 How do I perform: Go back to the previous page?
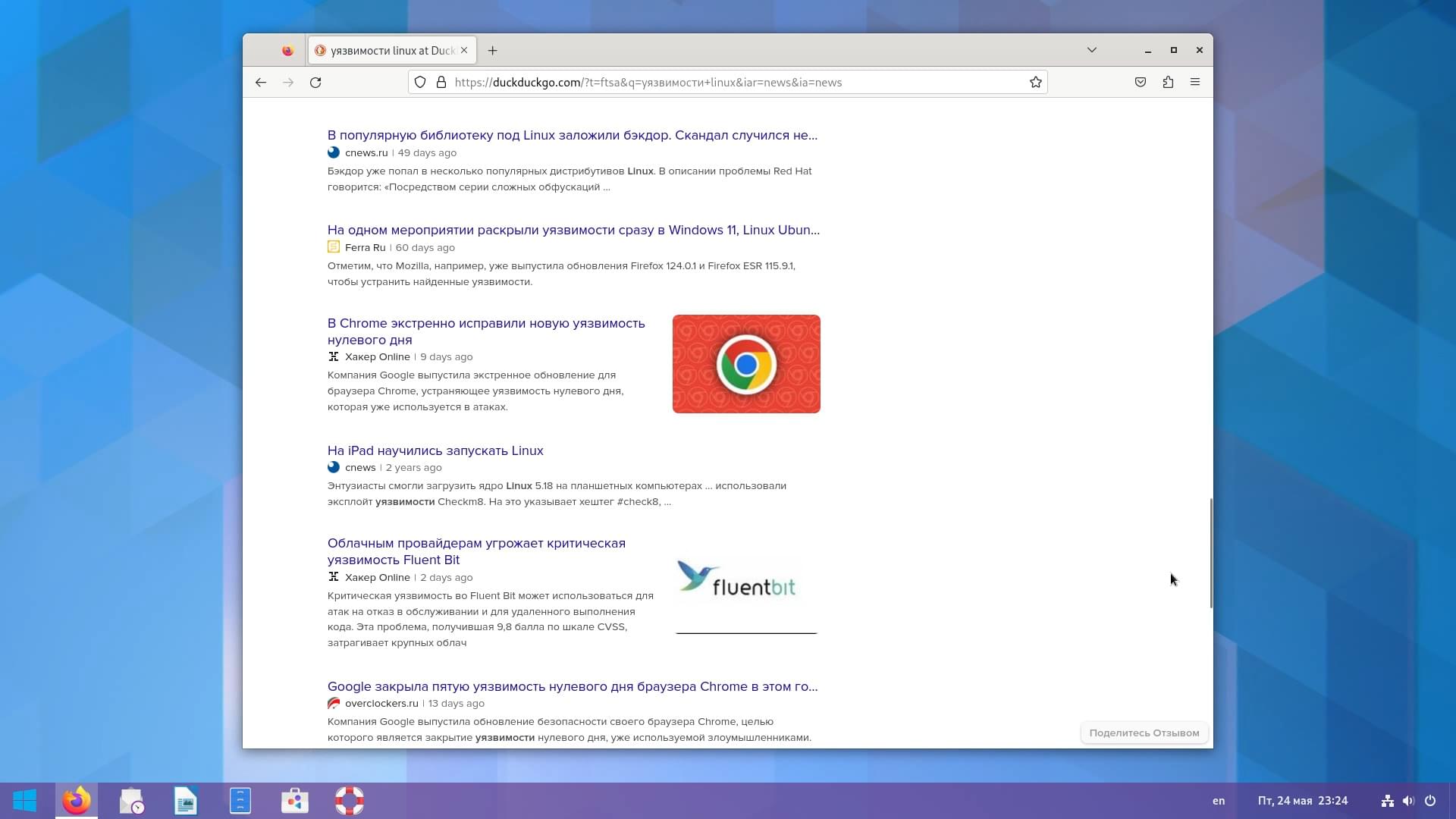[261, 83]
